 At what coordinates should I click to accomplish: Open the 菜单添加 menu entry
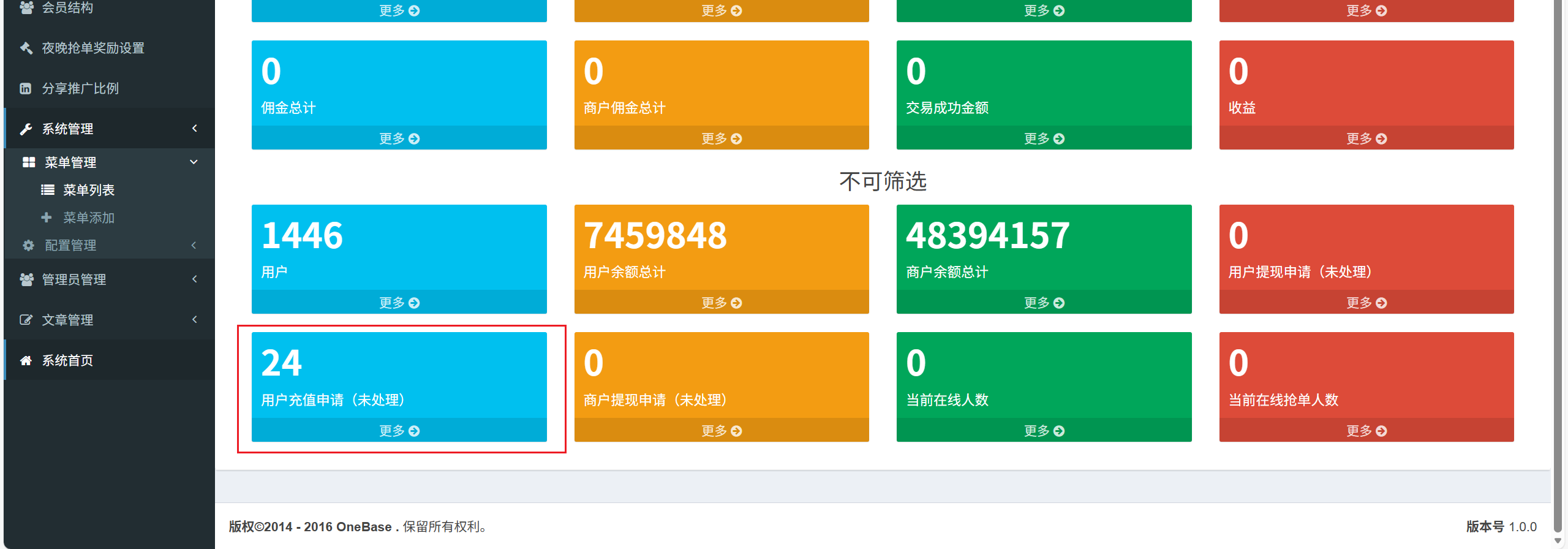coord(89,218)
